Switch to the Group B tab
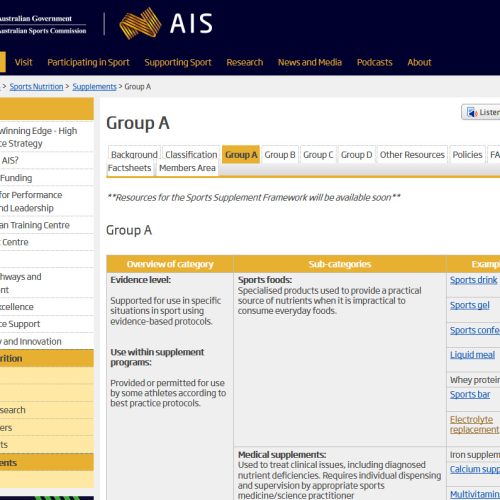The height and width of the screenshot is (500, 500). (x=280, y=155)
